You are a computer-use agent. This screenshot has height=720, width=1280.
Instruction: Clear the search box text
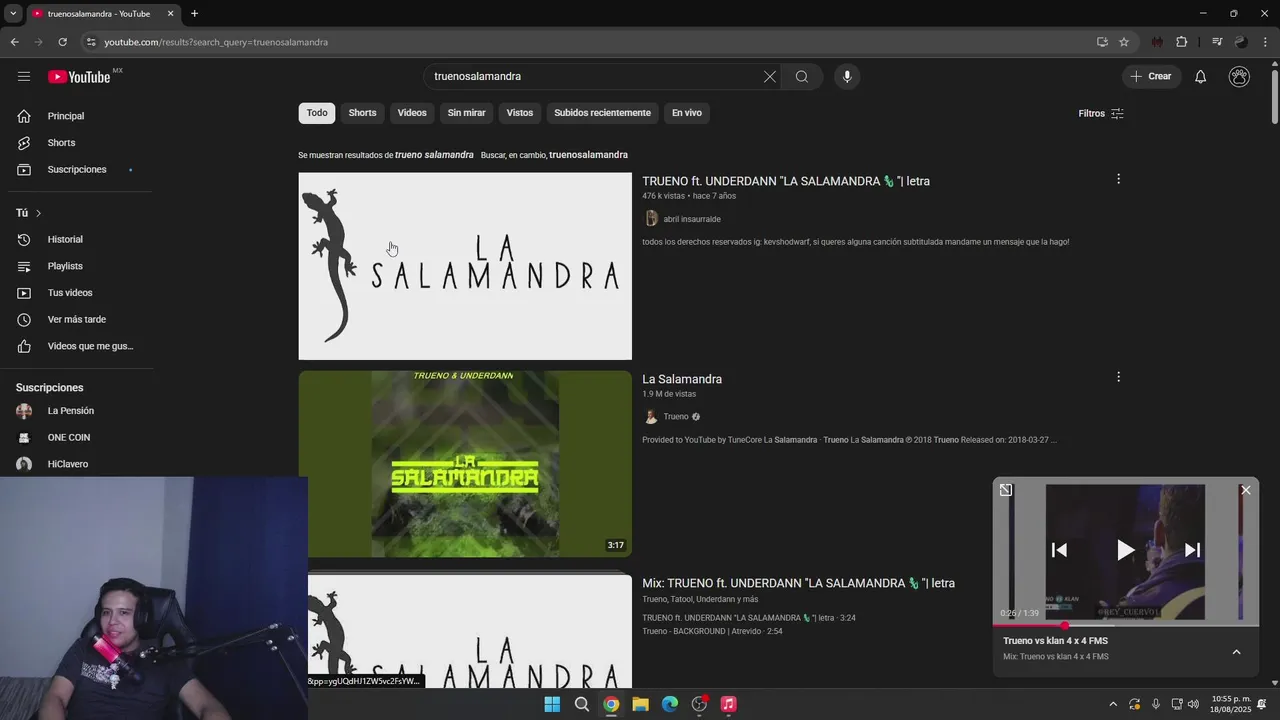(770, 76)
